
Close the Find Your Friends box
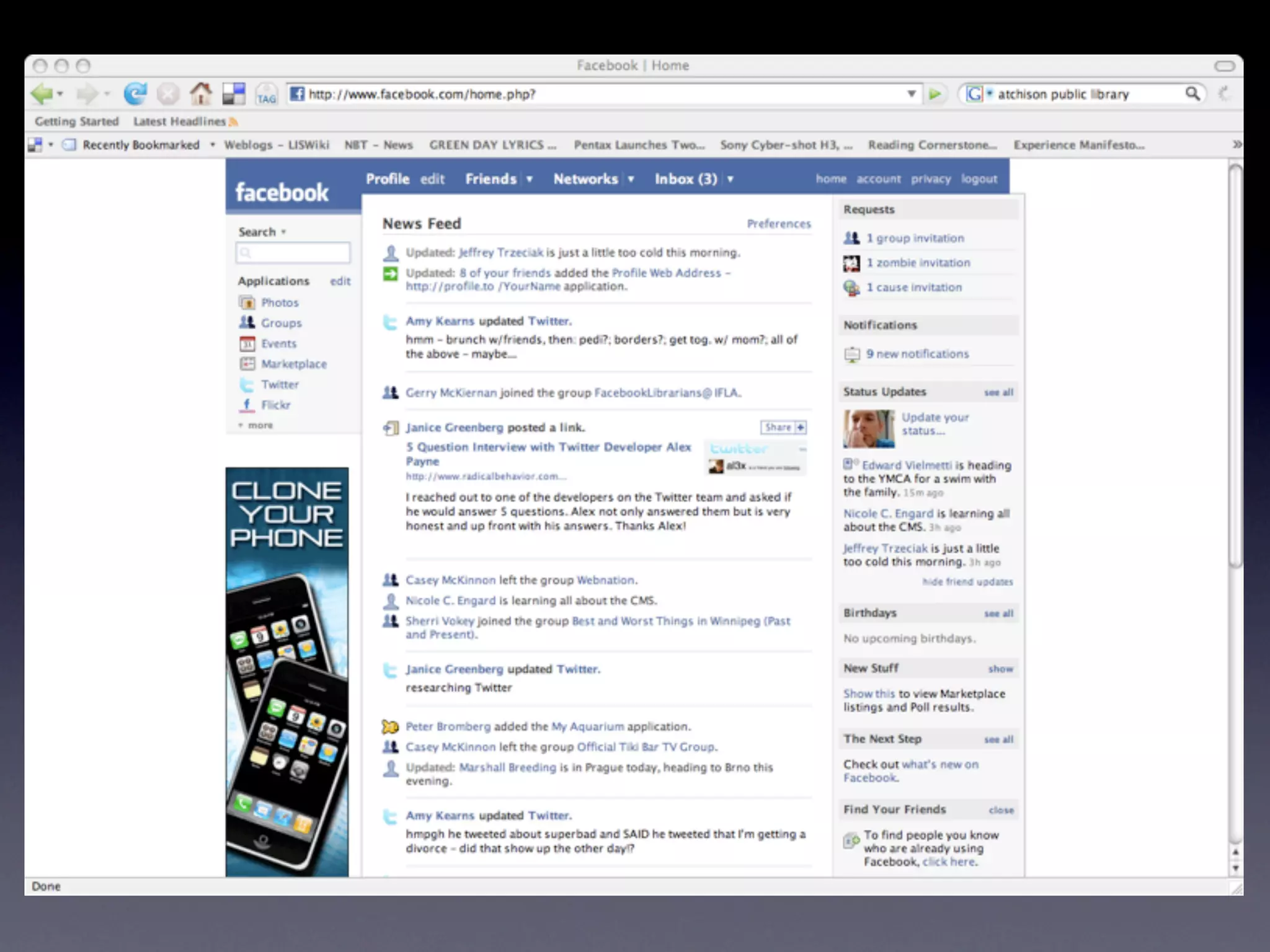click(1000, 810)
